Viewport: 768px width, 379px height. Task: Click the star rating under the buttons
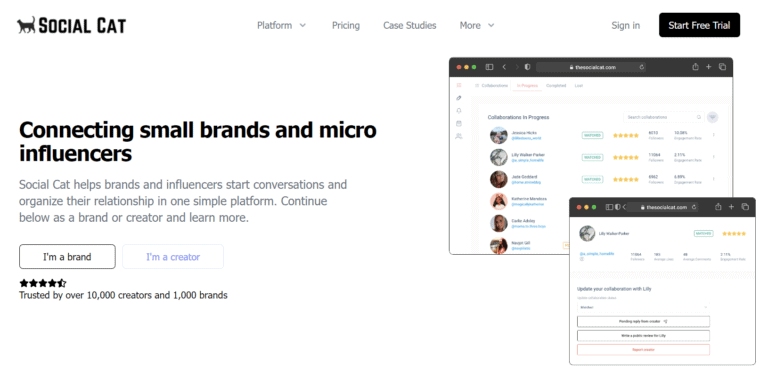click(42, 283)
